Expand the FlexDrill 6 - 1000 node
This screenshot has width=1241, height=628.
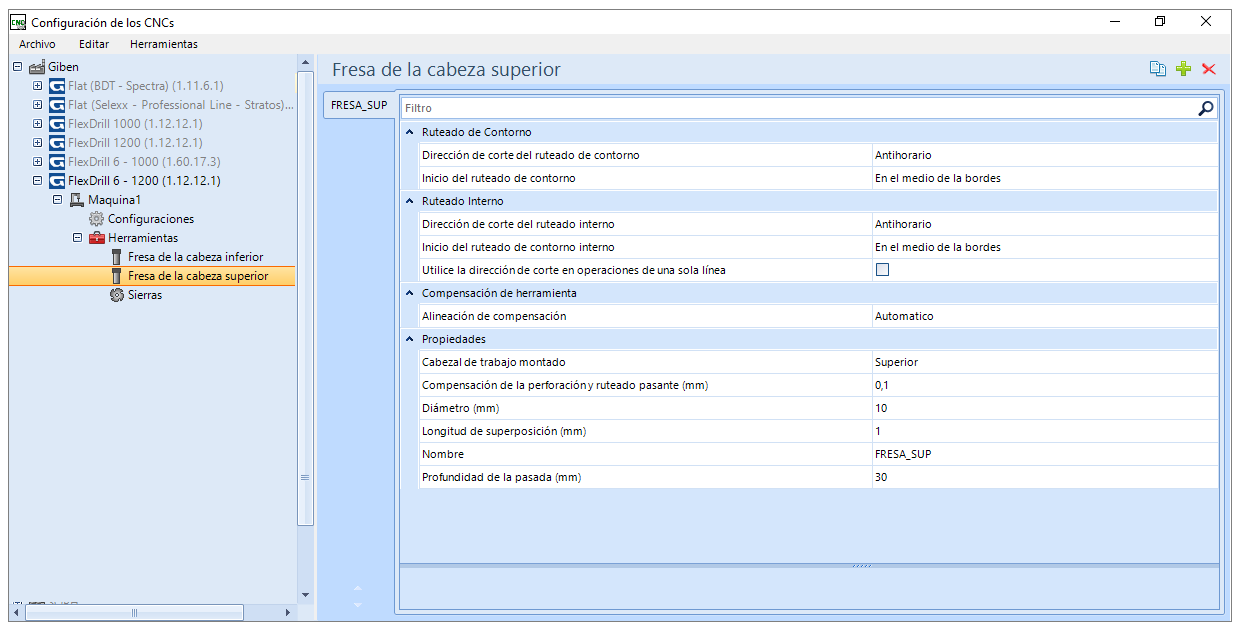[x=37, y=162]
